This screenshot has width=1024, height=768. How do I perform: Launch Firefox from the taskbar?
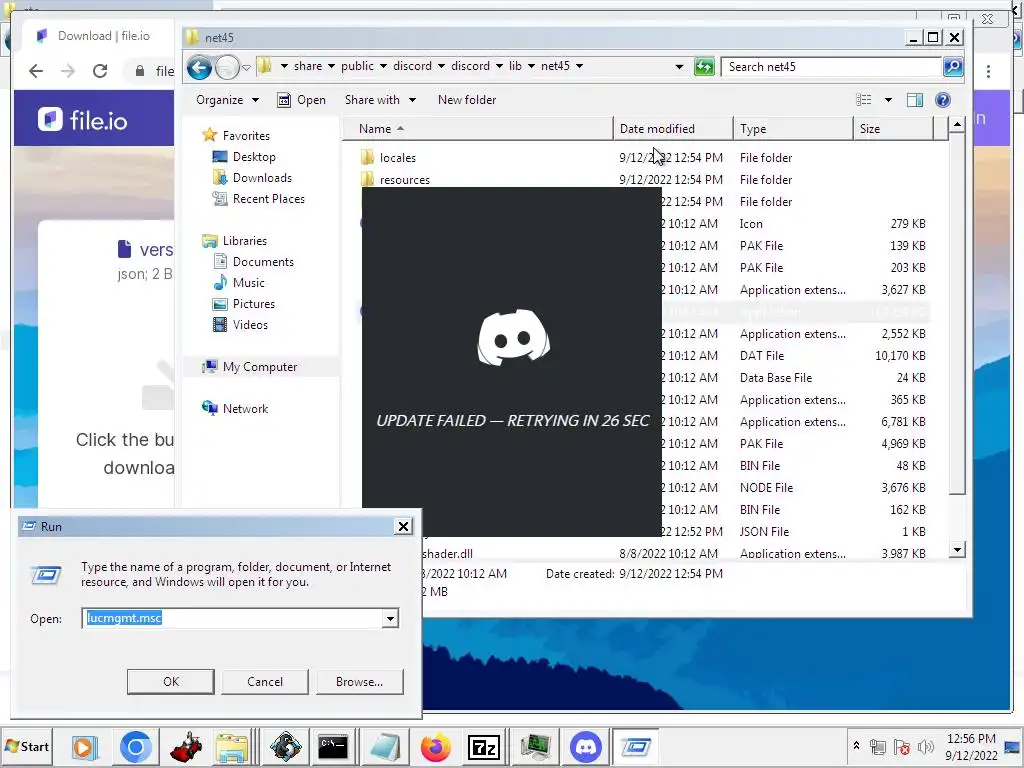[x=436, y=746]
